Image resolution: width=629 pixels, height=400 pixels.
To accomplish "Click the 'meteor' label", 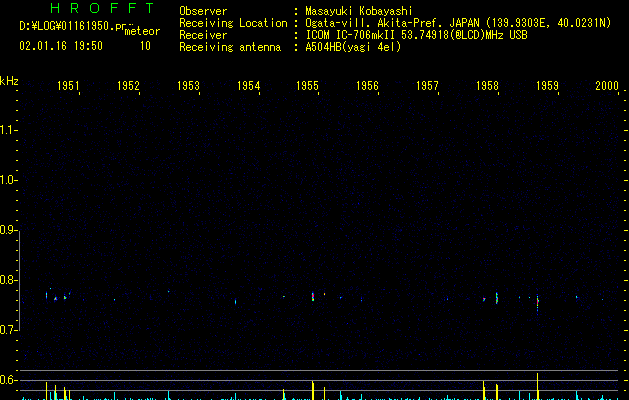I will point(142,31).
